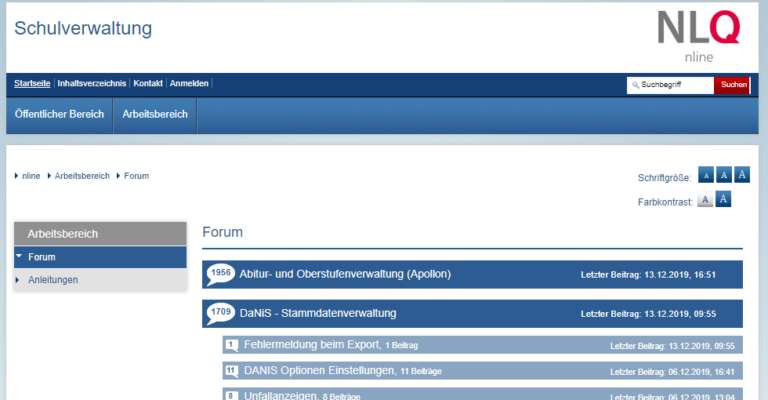Click the bubble icon beside Fehlermeldung beim Export

231,345
